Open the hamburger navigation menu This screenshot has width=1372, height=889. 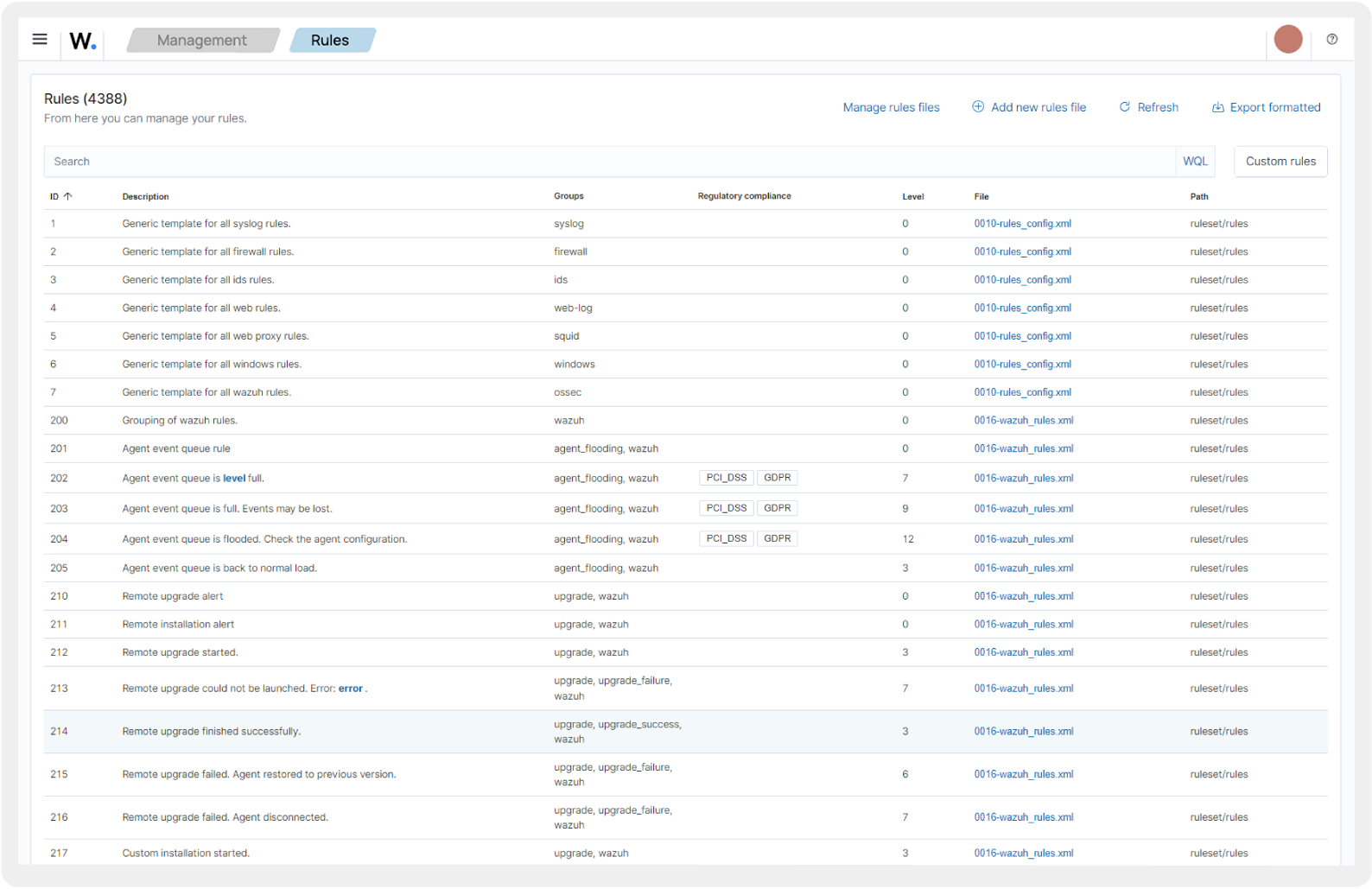tap(40, 40)
